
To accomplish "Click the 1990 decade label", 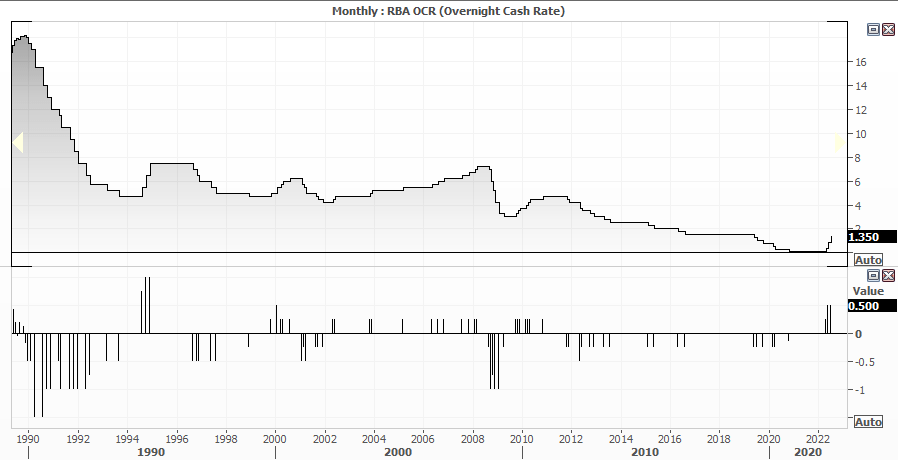I will coord(151,453).
